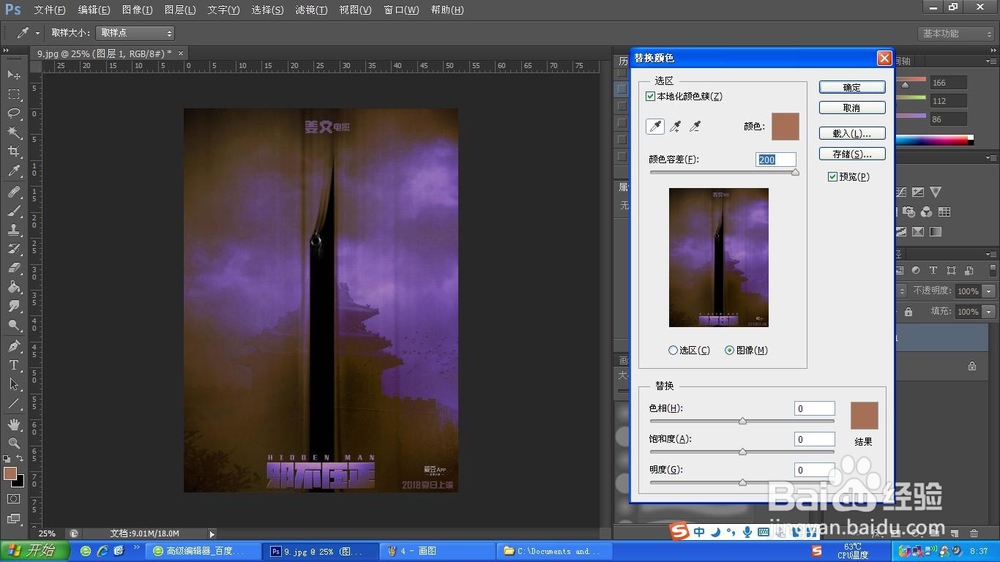Select the Healing Brush tool

[14, 192]
